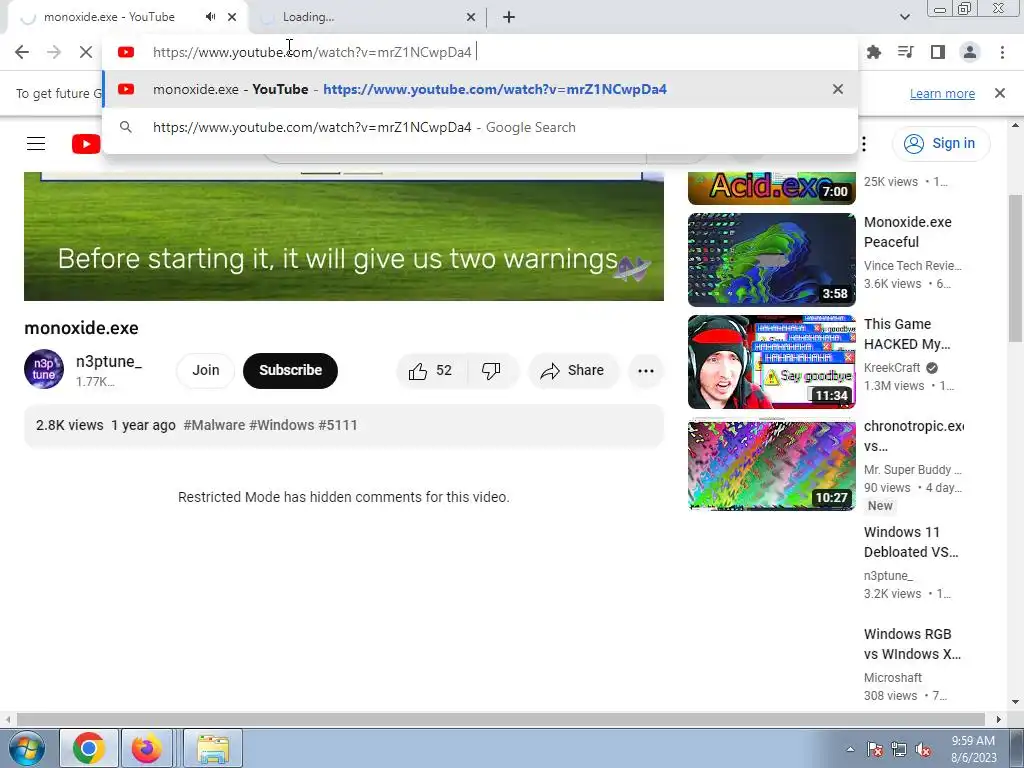Click the Subscribe button
Image resolution: width=1024 pixels, height=768 pixels.
290,370
